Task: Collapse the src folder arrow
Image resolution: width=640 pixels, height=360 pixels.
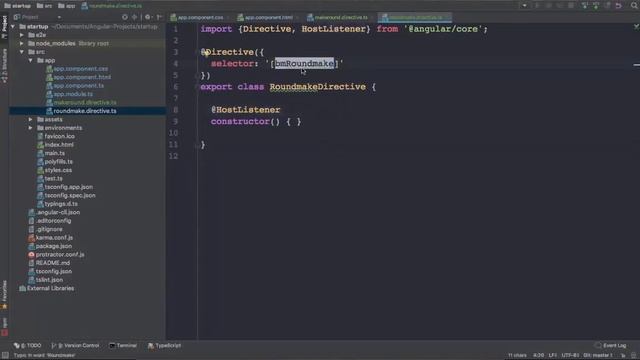Action: [x=22, y=52]
